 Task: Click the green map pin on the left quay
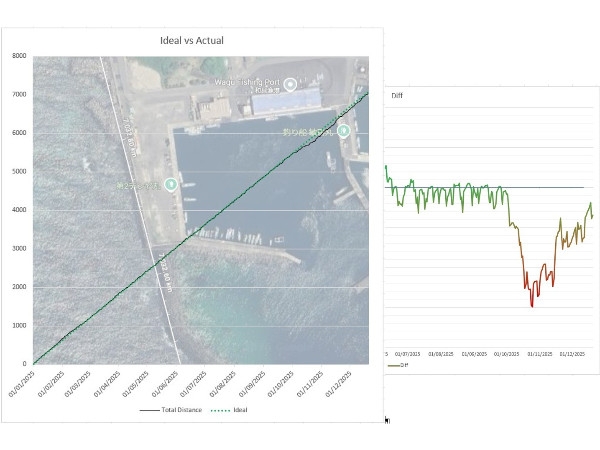coord(171,183)
